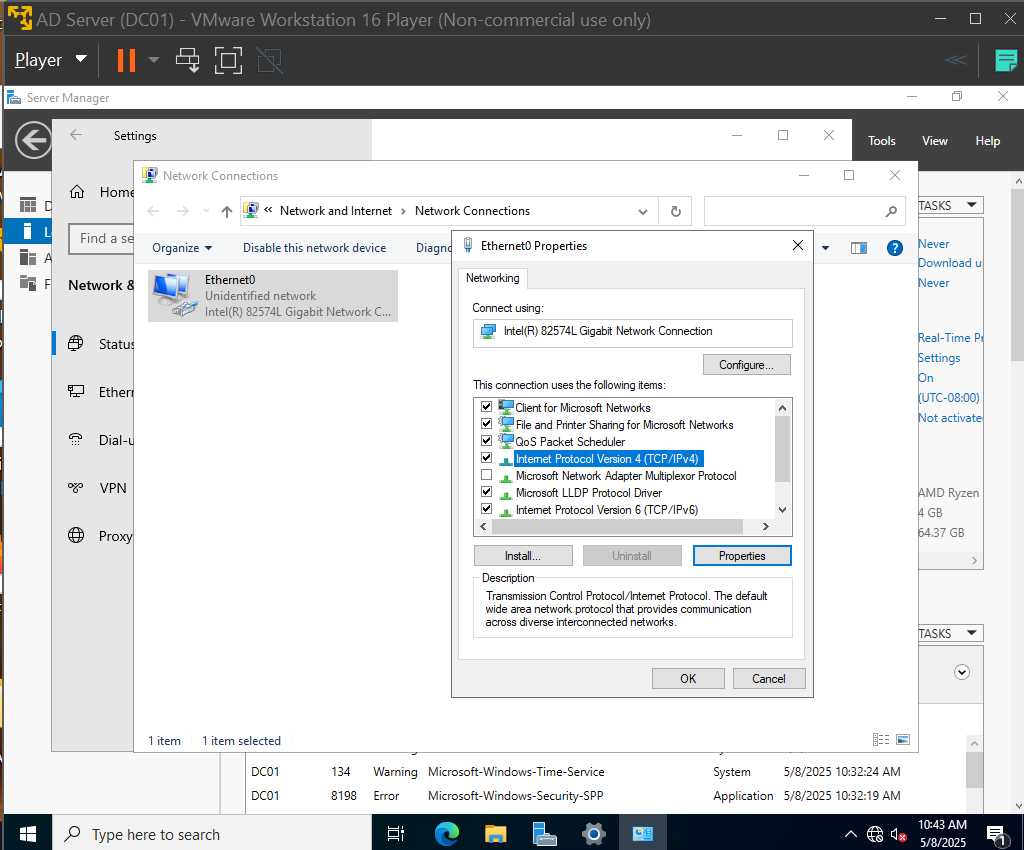Click the search magnifier in Network Connections
The height and width of the screenshot is (850, 1024).
pyautogui.click(x=891, y=211)
